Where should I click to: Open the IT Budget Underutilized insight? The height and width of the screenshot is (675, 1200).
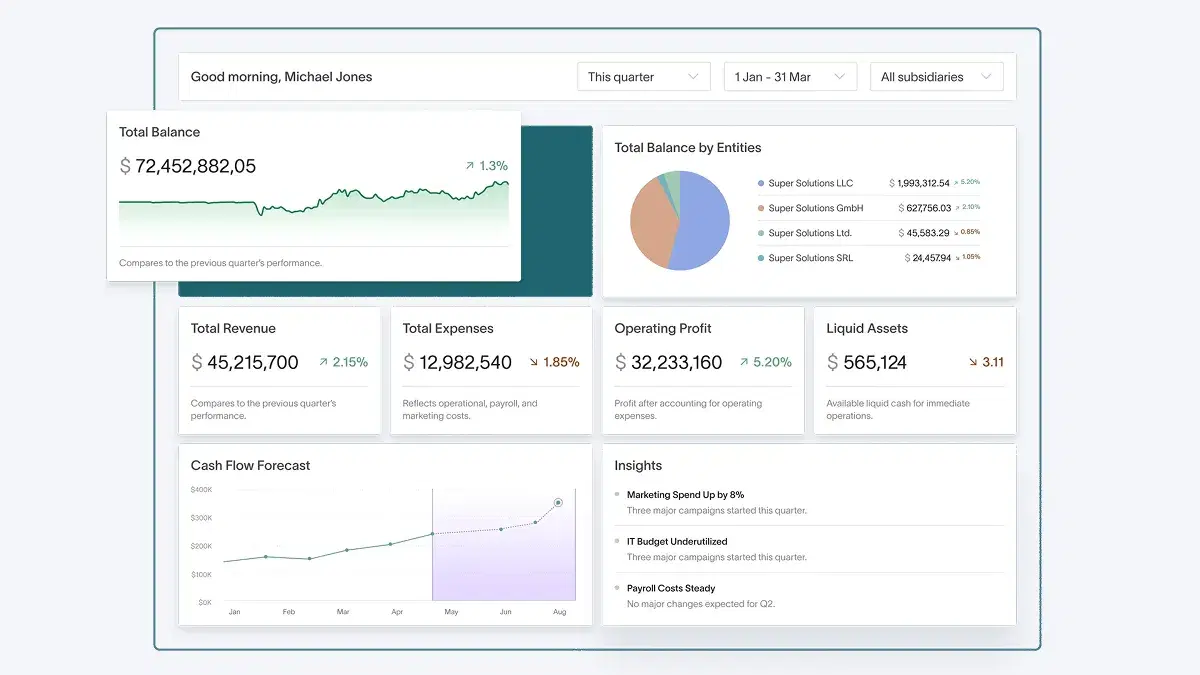[677, 541]
